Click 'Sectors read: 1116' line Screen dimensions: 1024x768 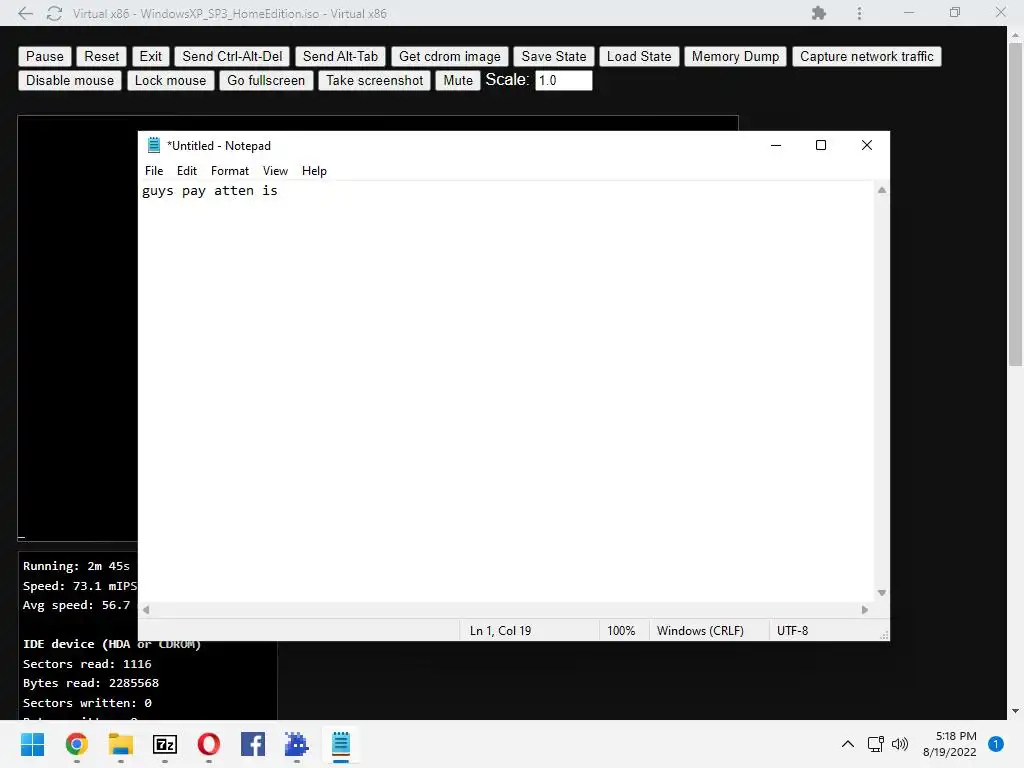click(x=87, y=664)
